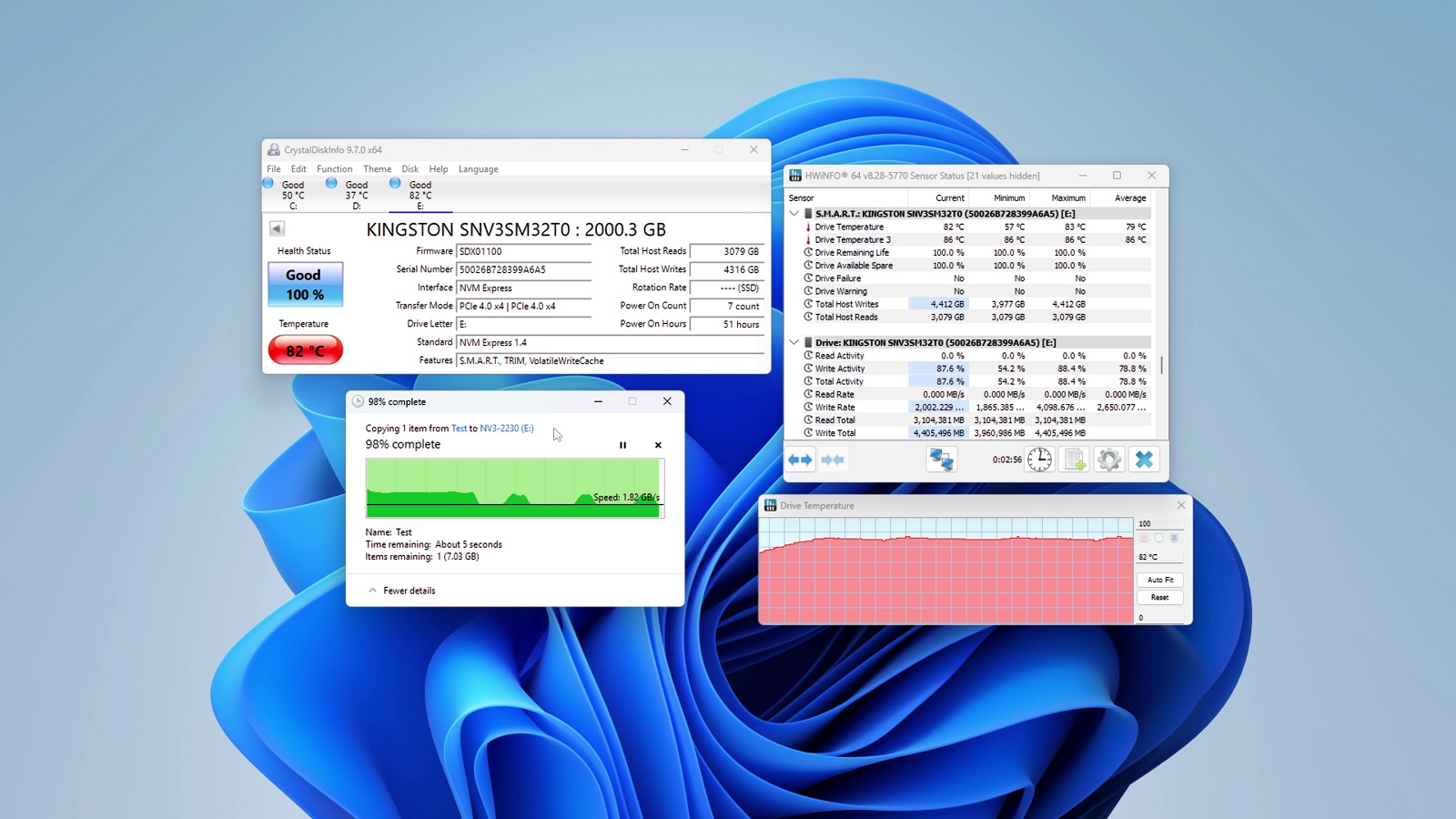Click HWiNFO sensor list vertical scrollbar
The height and width of the screenshot is (819, 1456).
coord(1162,365)
